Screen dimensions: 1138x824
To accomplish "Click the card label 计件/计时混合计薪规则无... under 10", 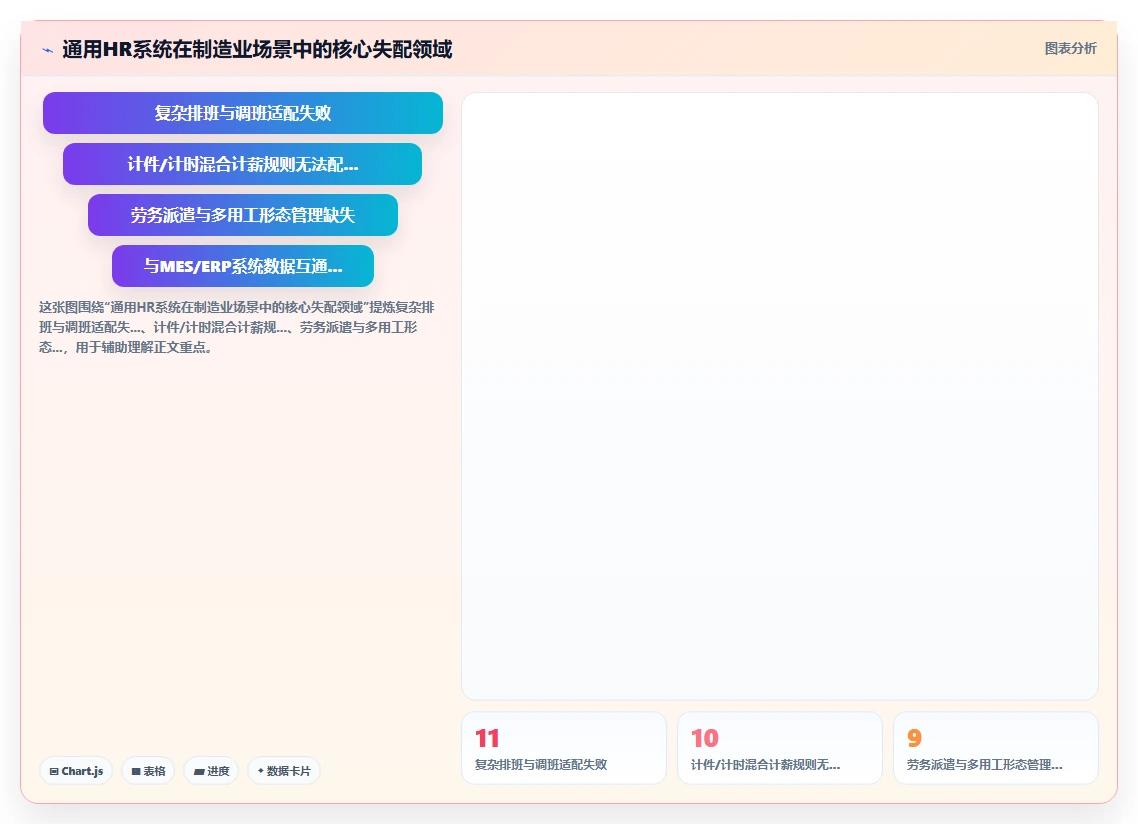I will point(766,764).
